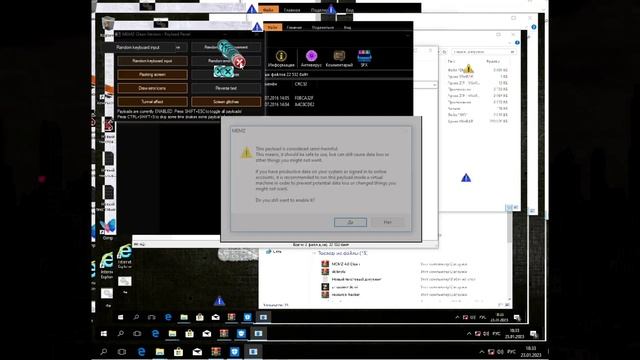The image size is (640, 360).
Task: Open File Explorer on the uppermost taskbar
Action: pos(184,317)
